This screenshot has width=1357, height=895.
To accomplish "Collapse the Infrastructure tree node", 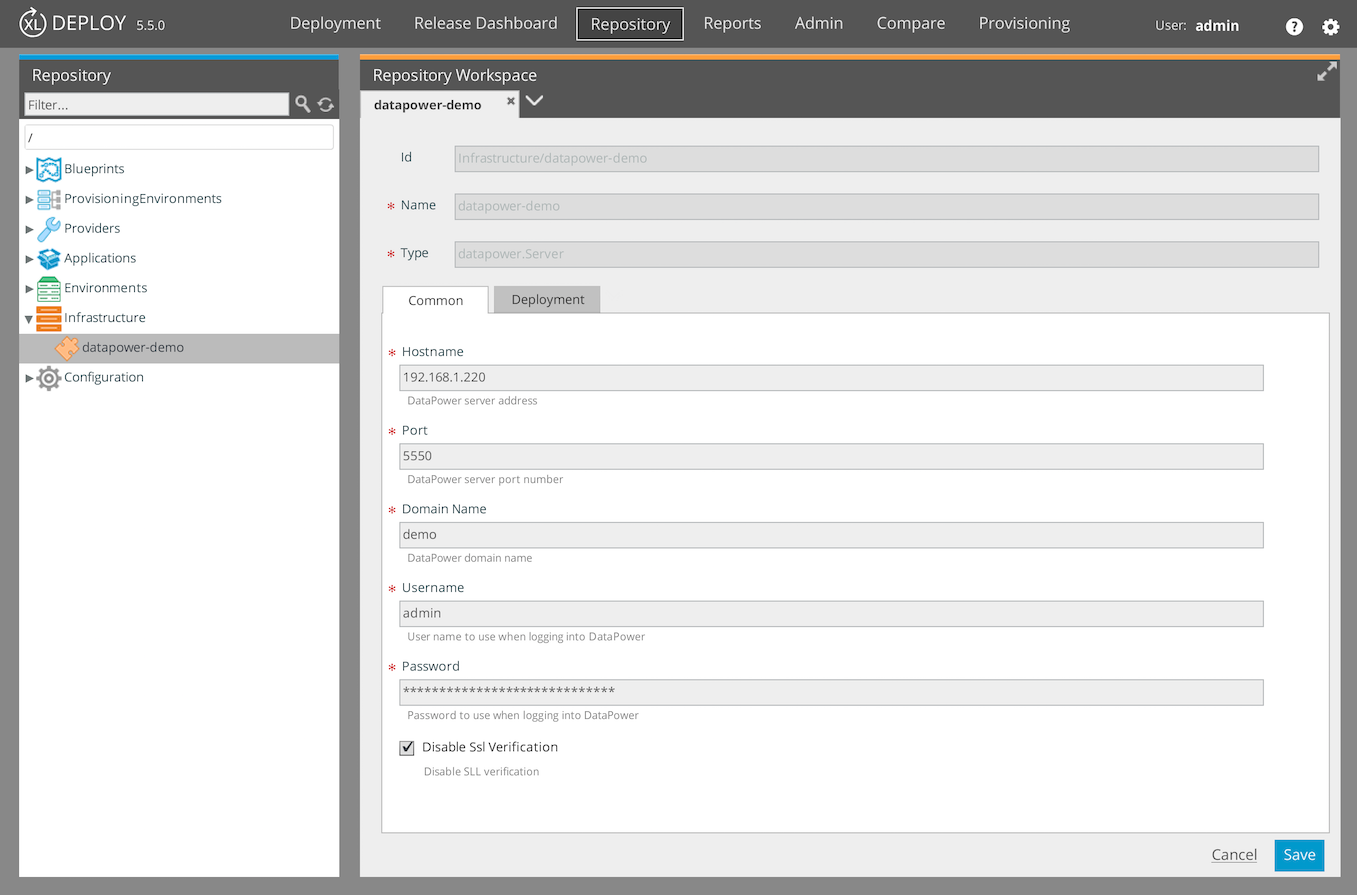I will pos(30,319).
